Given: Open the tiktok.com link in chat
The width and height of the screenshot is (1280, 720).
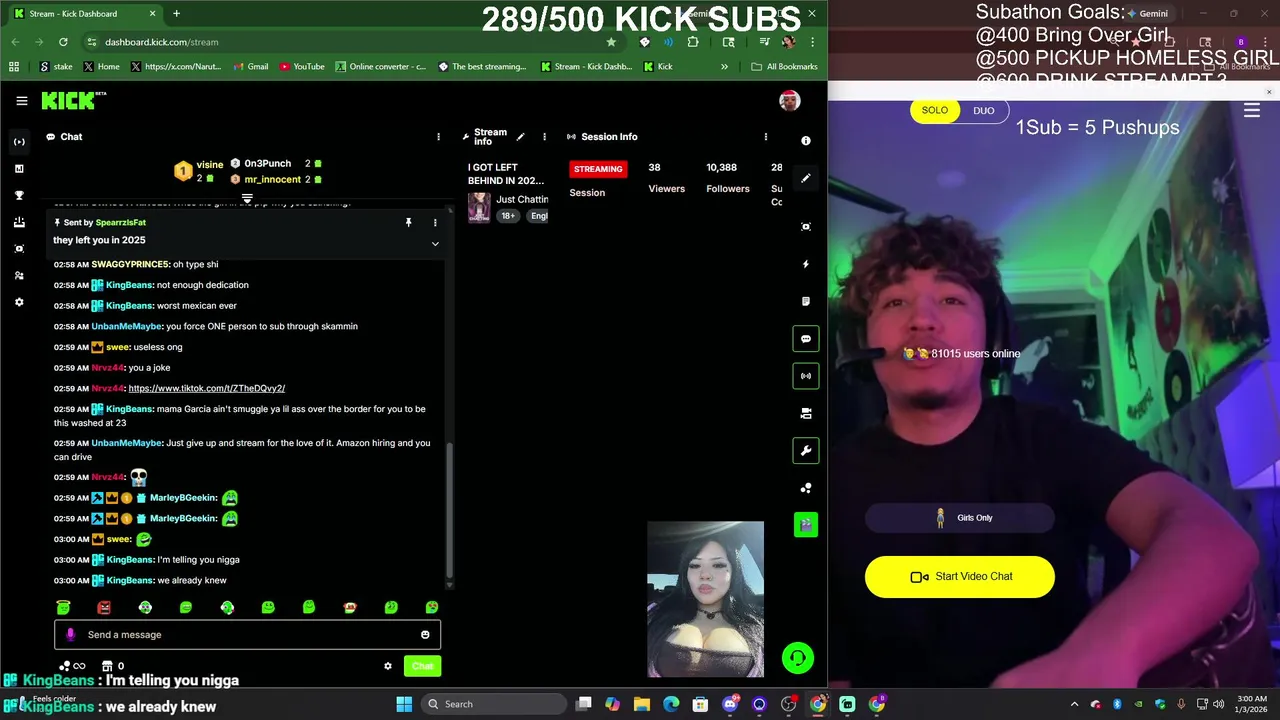Looking at the screenshot, I should point(207,388).
